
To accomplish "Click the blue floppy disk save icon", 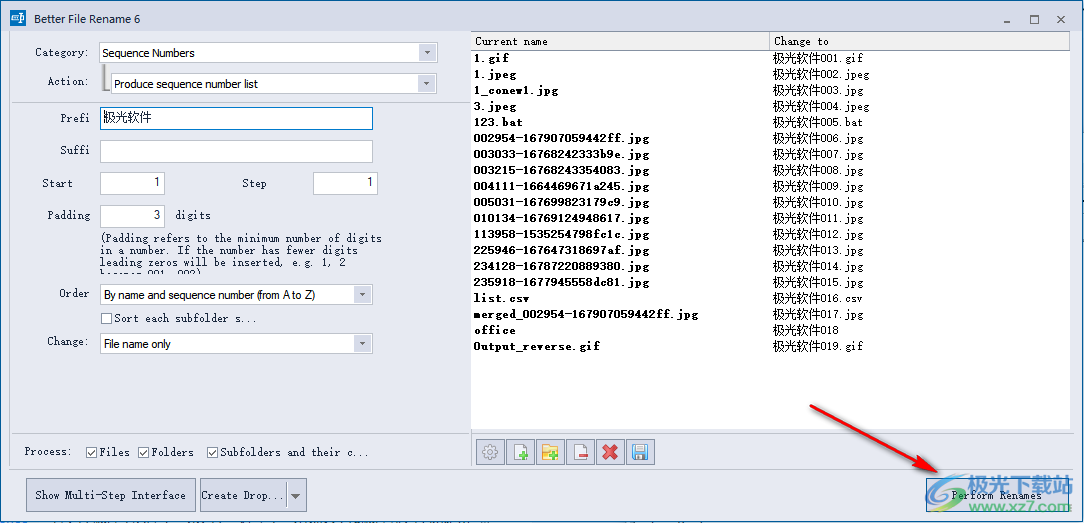I will (640, 453).
